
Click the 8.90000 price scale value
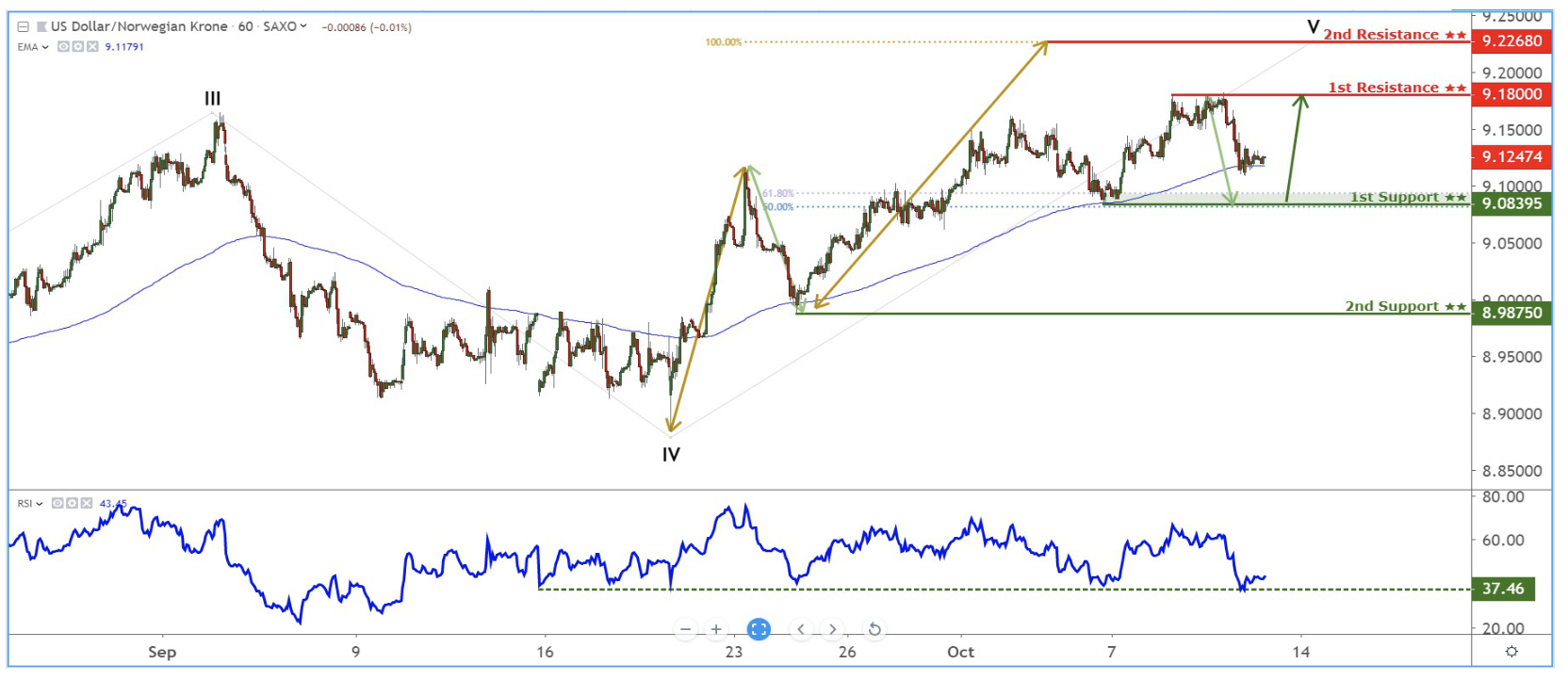point(1511,413)
